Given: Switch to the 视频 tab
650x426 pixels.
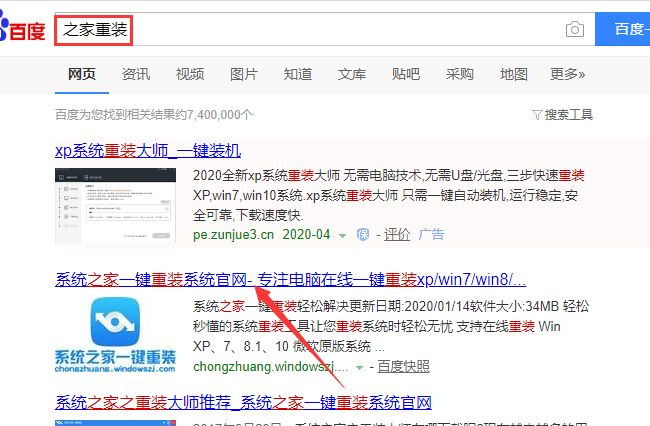Looking at the screenshot, I should (190, 74).
